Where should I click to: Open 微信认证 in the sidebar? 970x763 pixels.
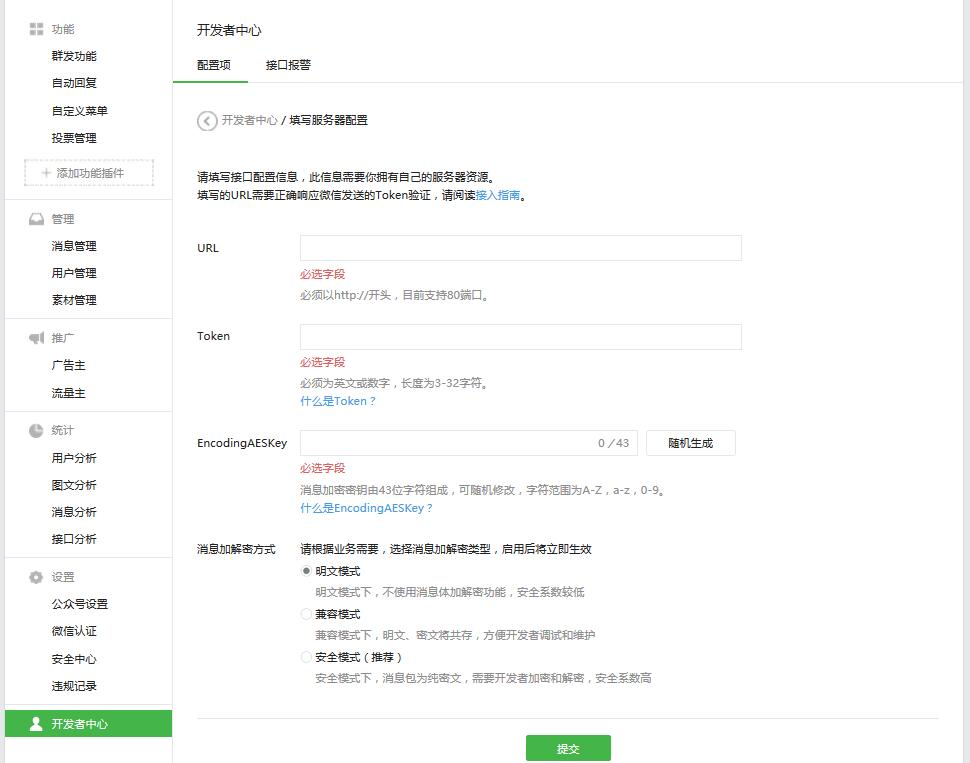click(74, 631)
